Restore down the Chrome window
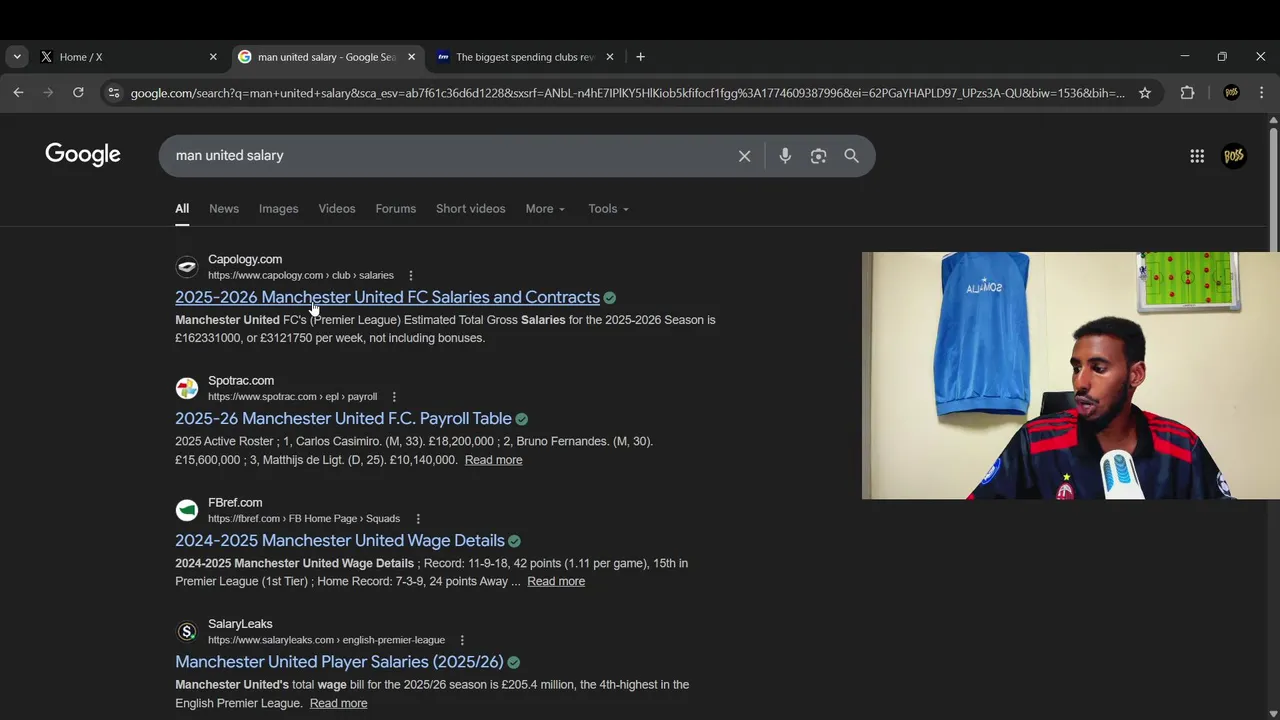Image resolution: width=1280 pixels, height=720 pixels. 1222,57
